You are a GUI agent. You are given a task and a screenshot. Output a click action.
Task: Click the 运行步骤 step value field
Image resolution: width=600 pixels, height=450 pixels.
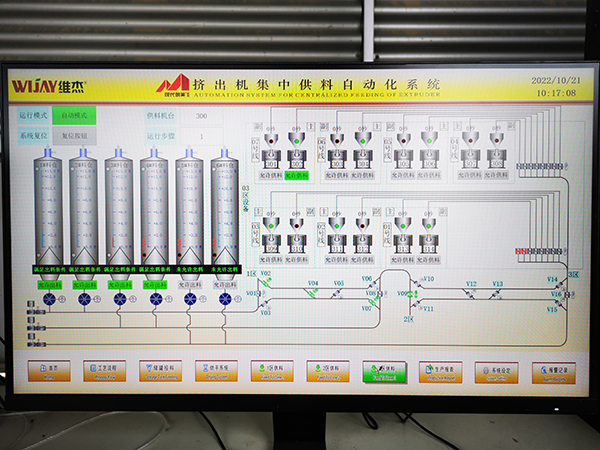pyautogui.click(x=201, y=133)
